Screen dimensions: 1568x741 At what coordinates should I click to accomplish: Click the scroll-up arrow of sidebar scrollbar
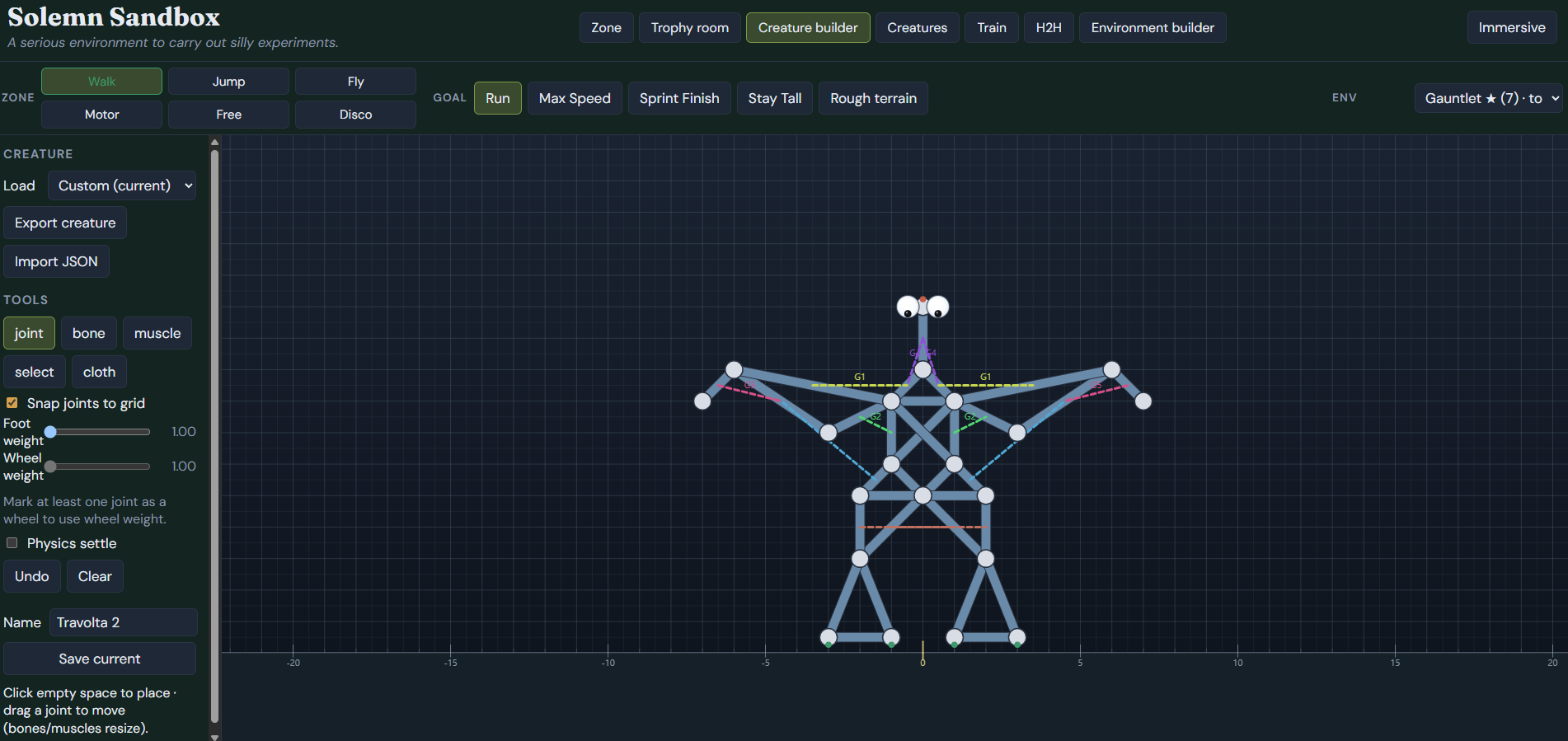pos(215,142)
